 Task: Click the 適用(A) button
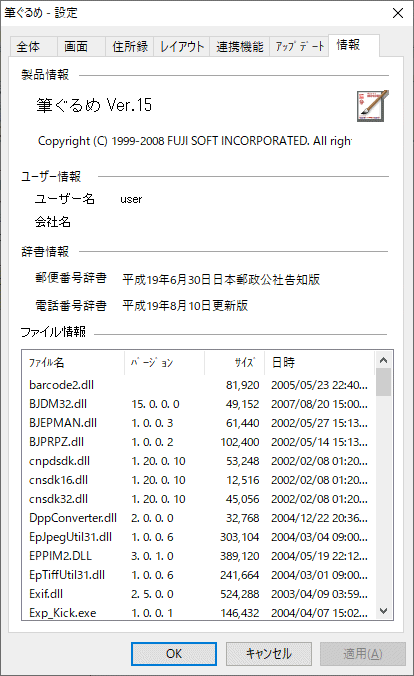pyautogui.click(x=363, y=654)
